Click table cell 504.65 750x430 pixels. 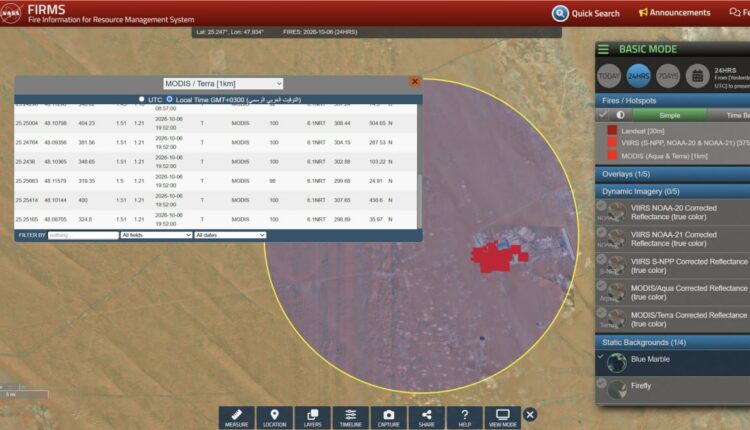377,123
